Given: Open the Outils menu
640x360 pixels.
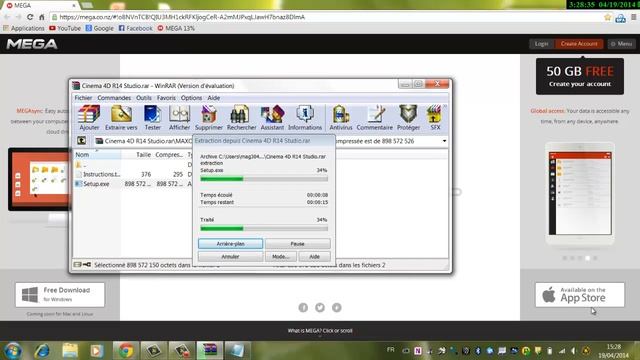Looking at the screenshot, I should pyautogui.click(x=144, y=98).
